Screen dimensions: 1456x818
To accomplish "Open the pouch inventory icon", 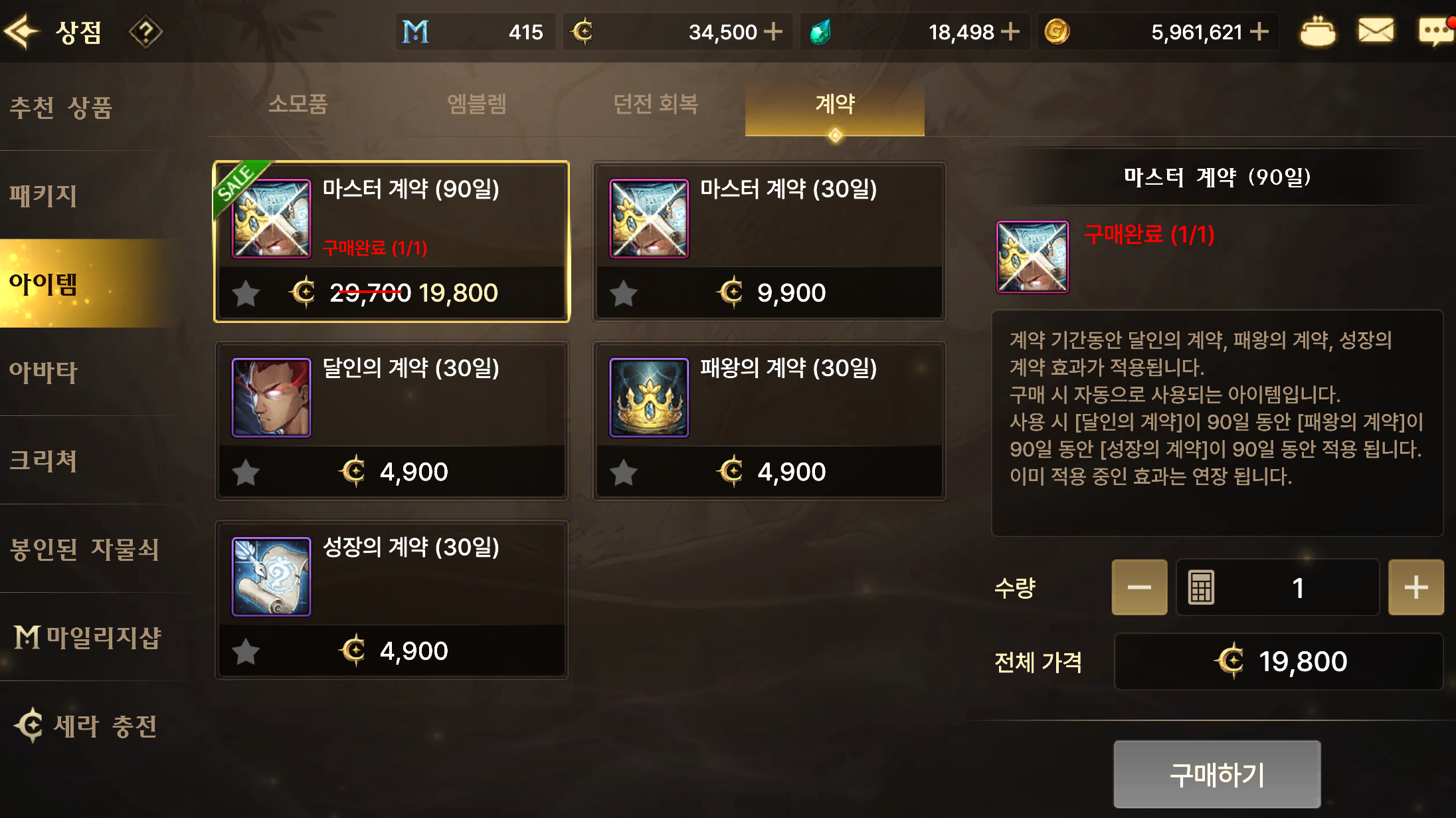I will pyautogui.click(x=1318, y=31).
